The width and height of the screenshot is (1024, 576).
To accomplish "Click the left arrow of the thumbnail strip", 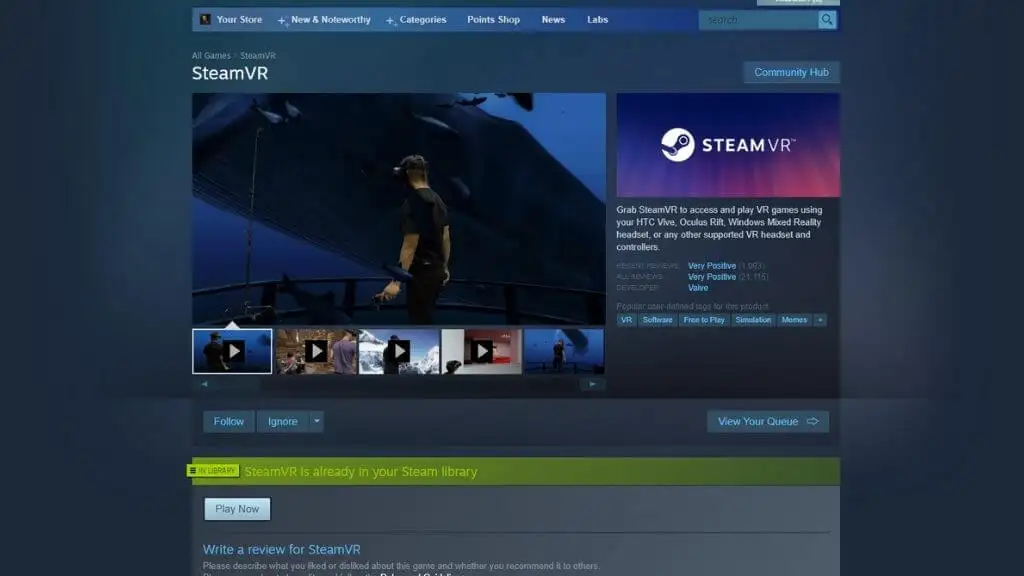I will coord(204,384).
